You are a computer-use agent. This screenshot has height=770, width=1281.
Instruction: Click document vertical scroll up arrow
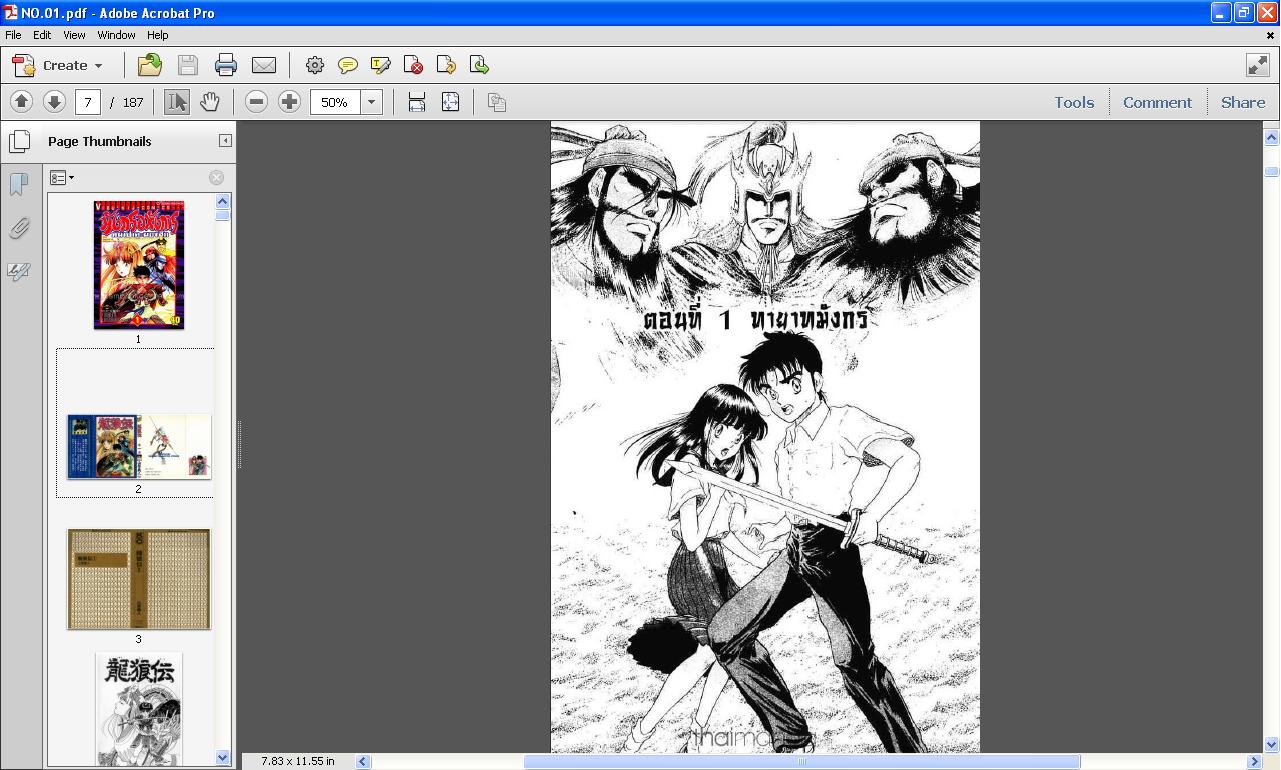click(x=1272, y=137)
